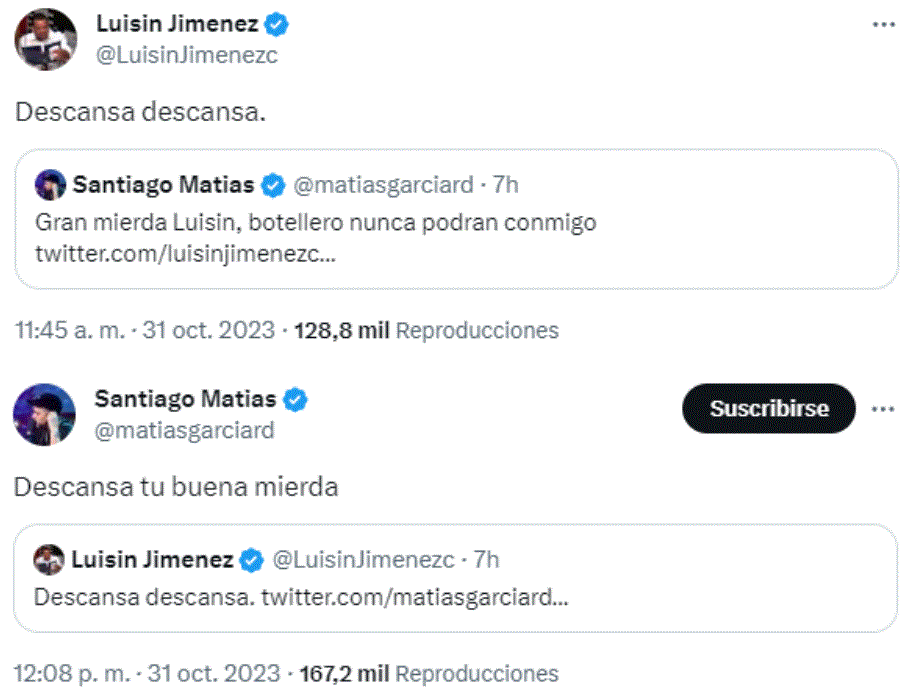The height and width of the screenshot is (691, 909).
Task: Click the verified checkmark next to Santiago Matias
Action: tap(293, 398)
